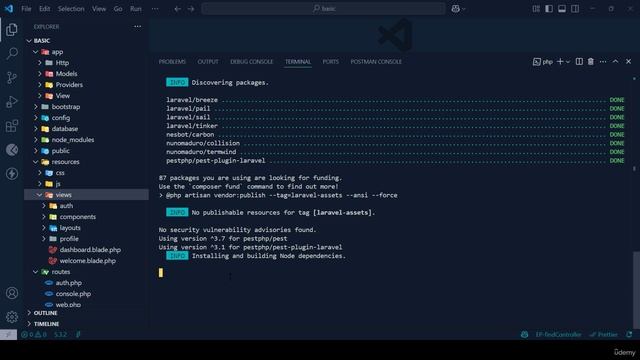Open the Explorer view in activity bar
The width and height of the screenshot is (640, 360).
(x=12, y=30)
